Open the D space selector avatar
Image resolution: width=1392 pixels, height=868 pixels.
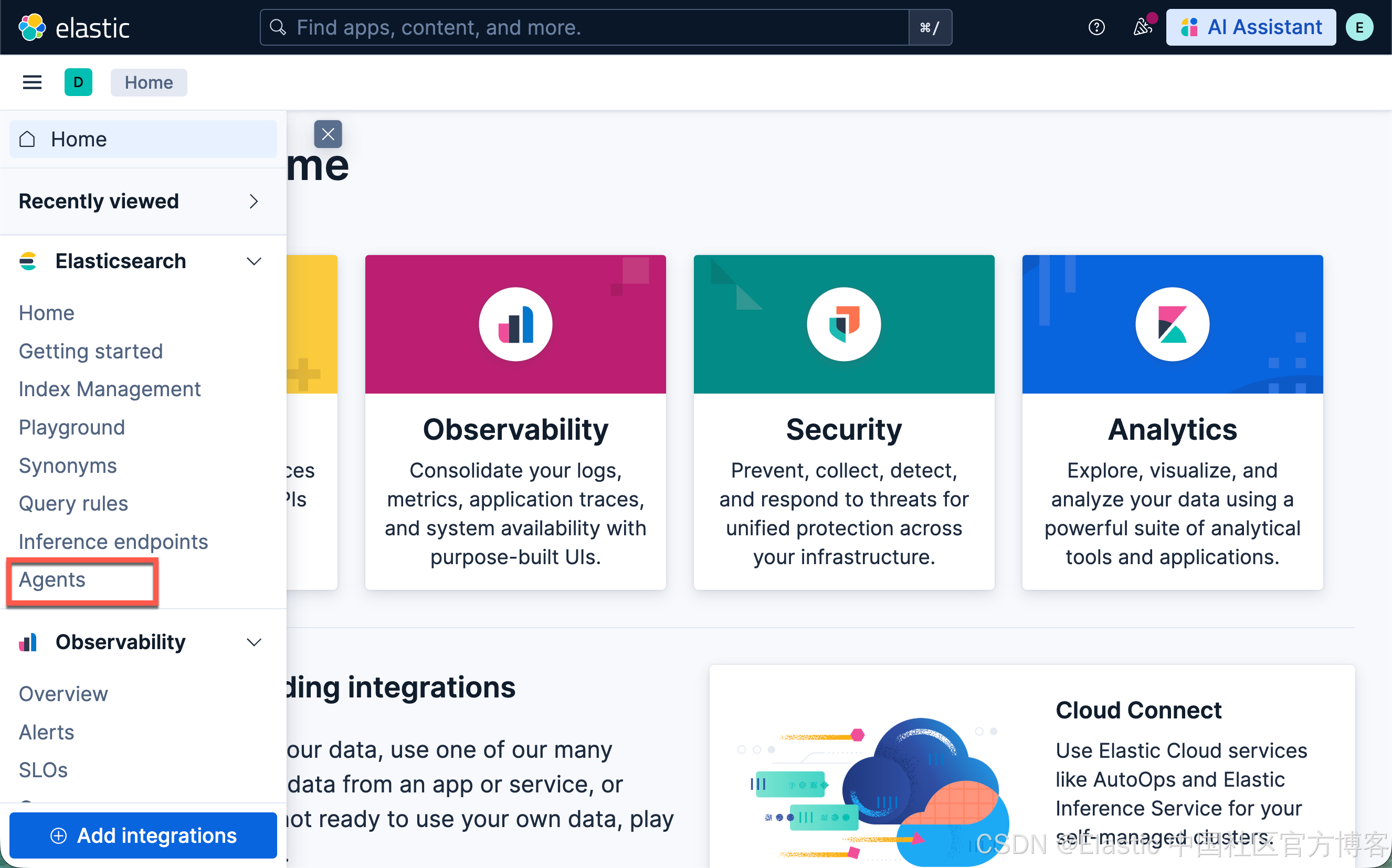click(78, 83)
